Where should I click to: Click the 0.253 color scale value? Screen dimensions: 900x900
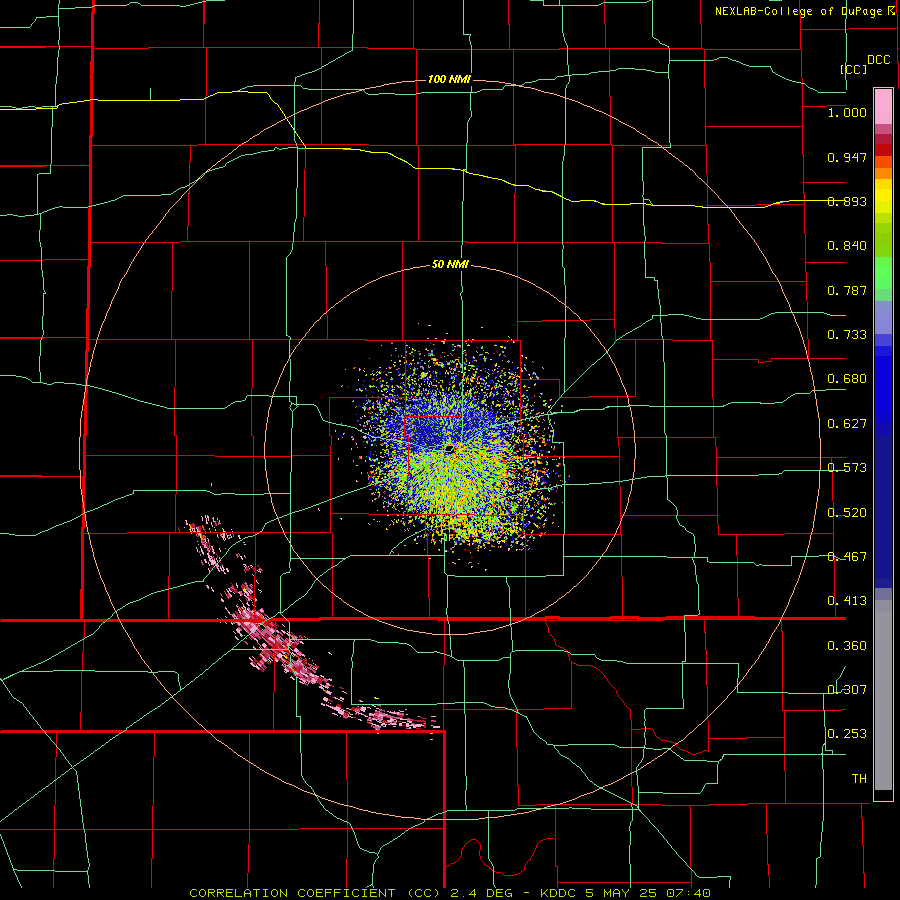tap(847, 734)
